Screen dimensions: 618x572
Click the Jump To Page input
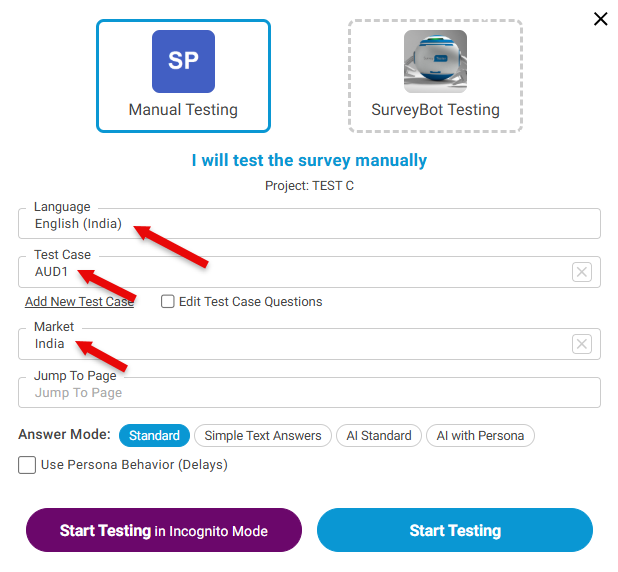pos(309,393)
